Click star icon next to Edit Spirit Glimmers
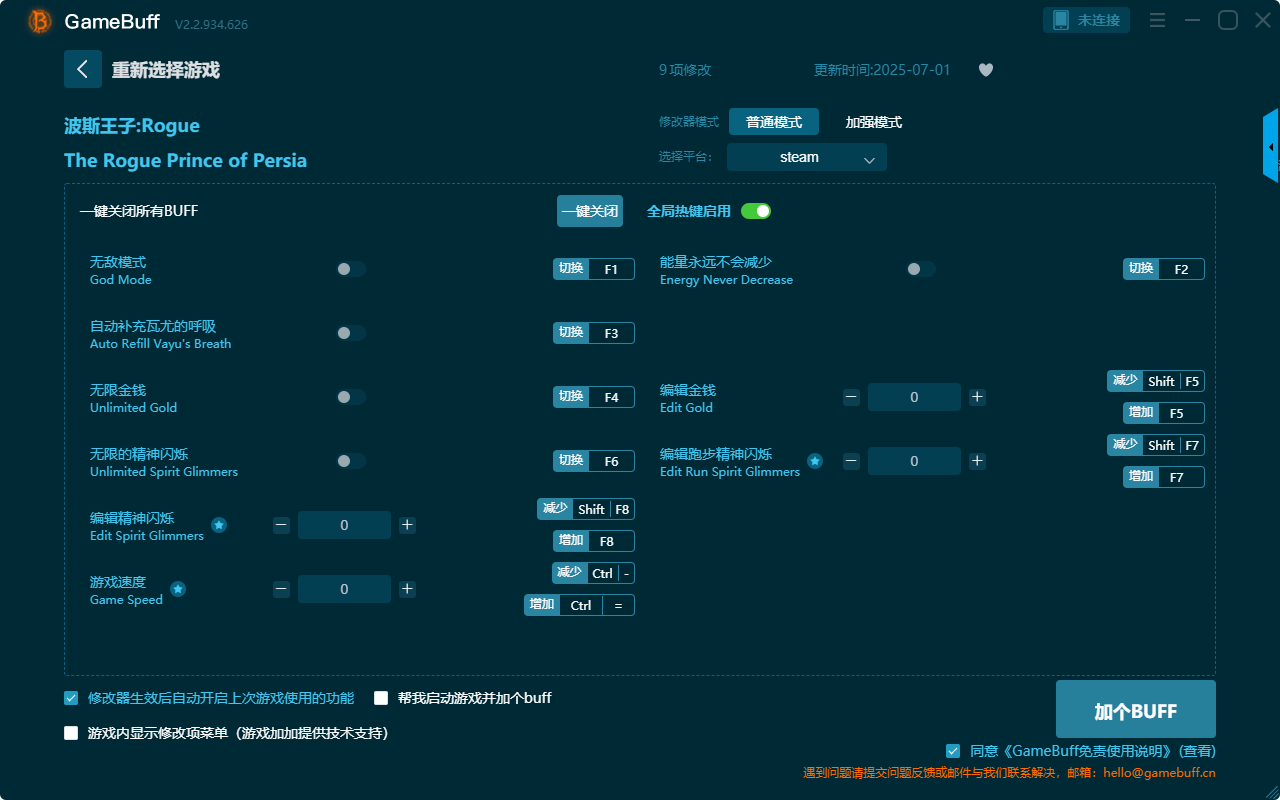Screen dimensions: 1280x800 219,525
